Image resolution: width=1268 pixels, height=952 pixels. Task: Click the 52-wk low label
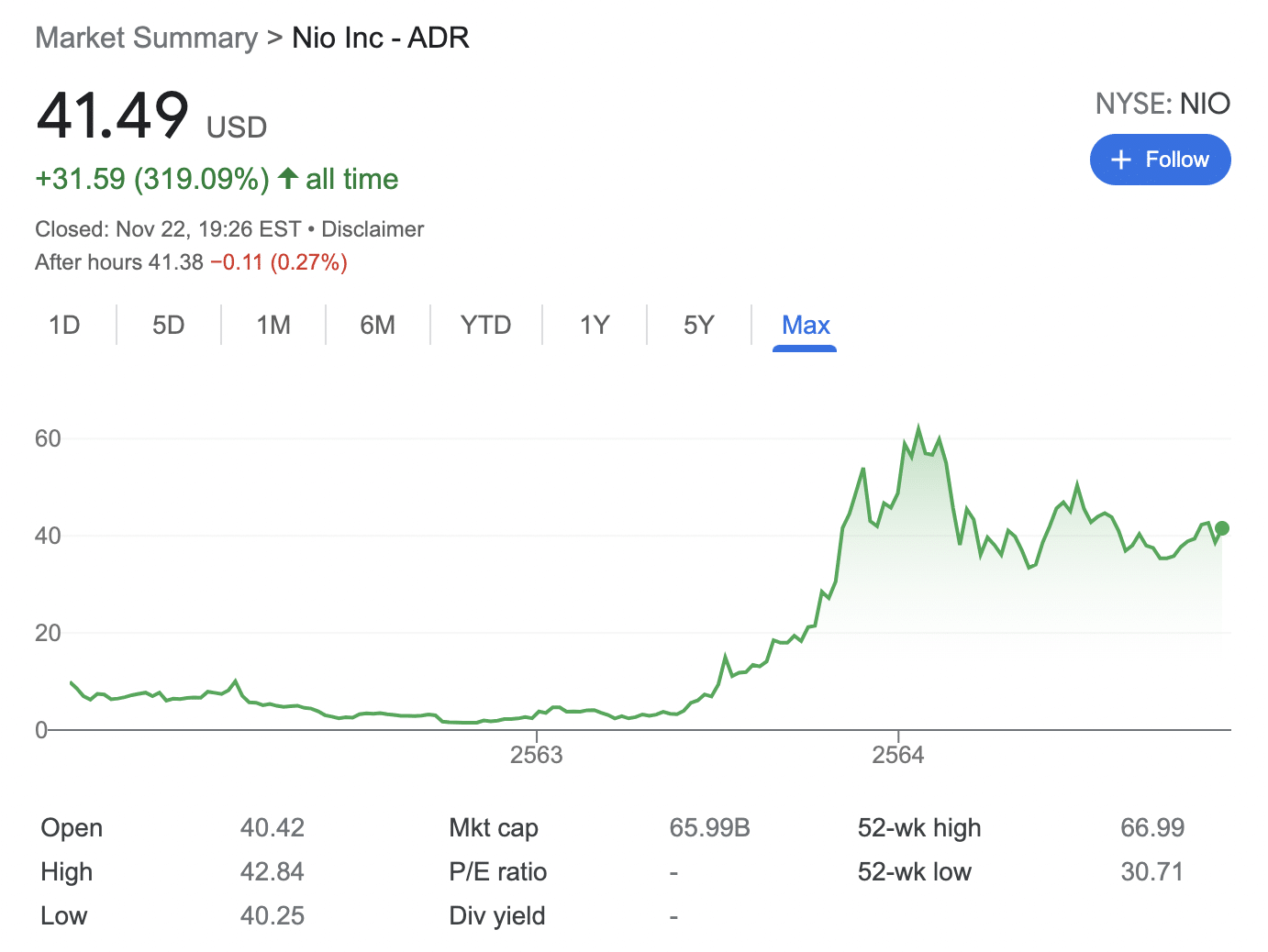(915, 871)
